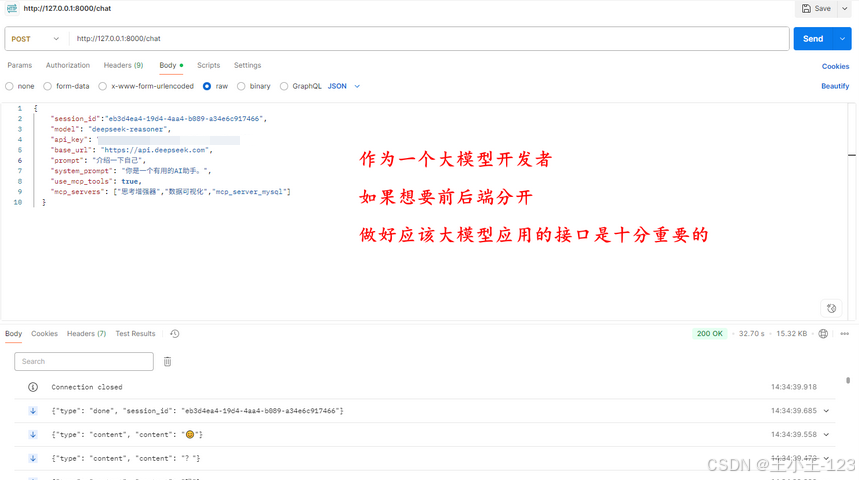
Task: Send the request
Action: [813, 39]
